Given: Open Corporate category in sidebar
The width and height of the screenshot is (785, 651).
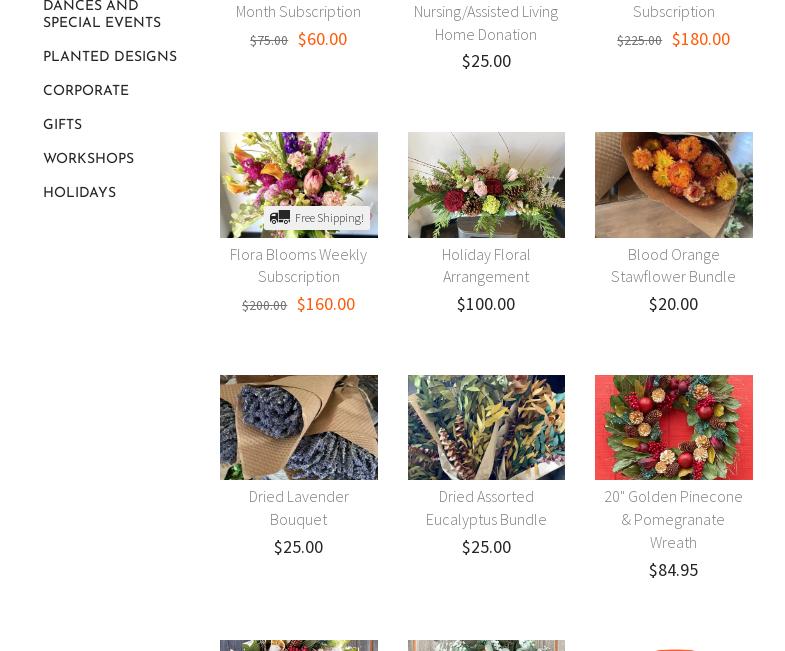Looking at the screenshot, I should point(86,91).
